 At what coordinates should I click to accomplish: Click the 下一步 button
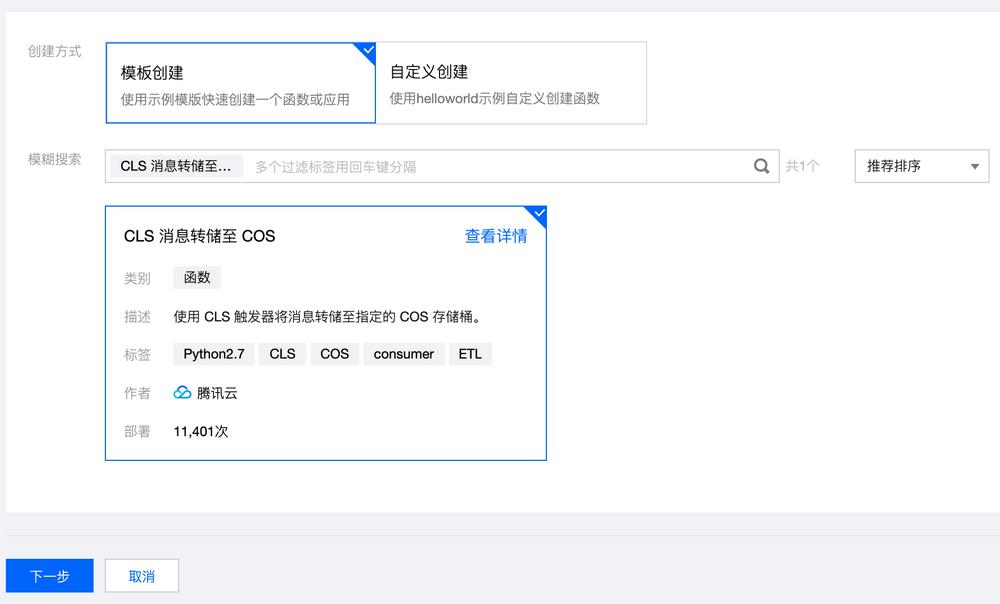50,576
